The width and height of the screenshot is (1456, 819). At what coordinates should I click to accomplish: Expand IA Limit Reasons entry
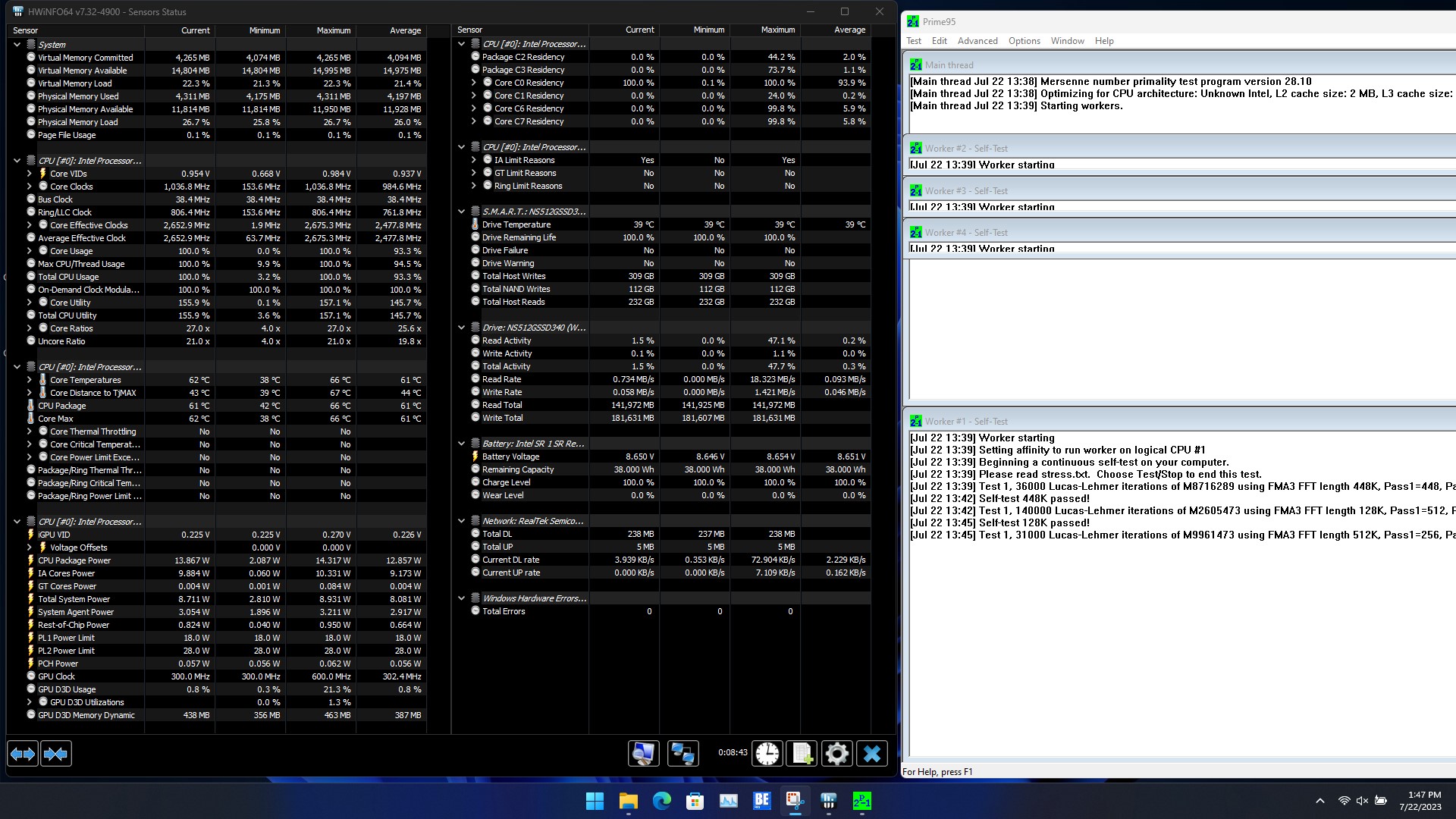[474, 160]
